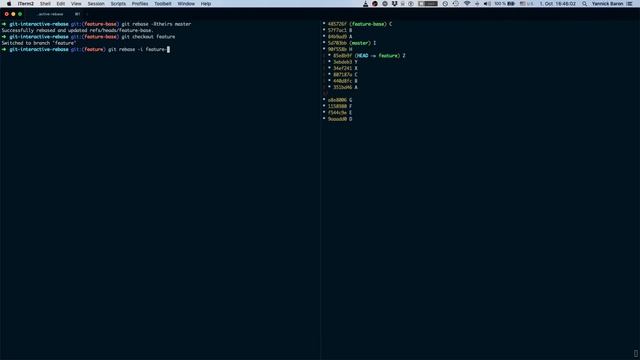
Task: Open the Scripts menu
Action: click(x=118, y=4)
